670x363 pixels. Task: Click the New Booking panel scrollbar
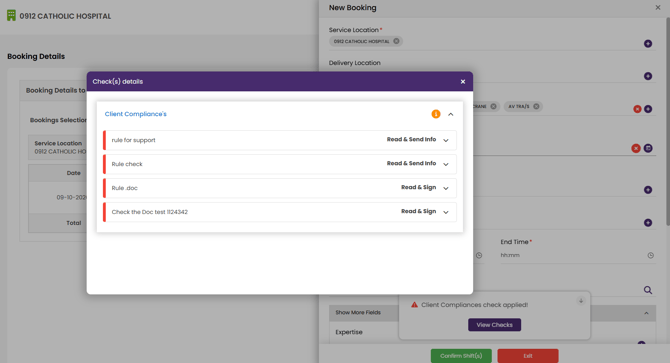click(x=667, y=120)
